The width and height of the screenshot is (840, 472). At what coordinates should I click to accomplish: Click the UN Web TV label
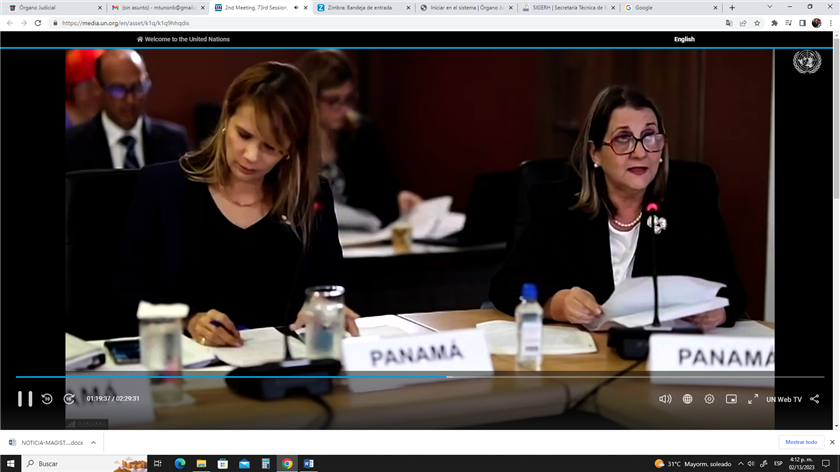(x=784, y=400)
